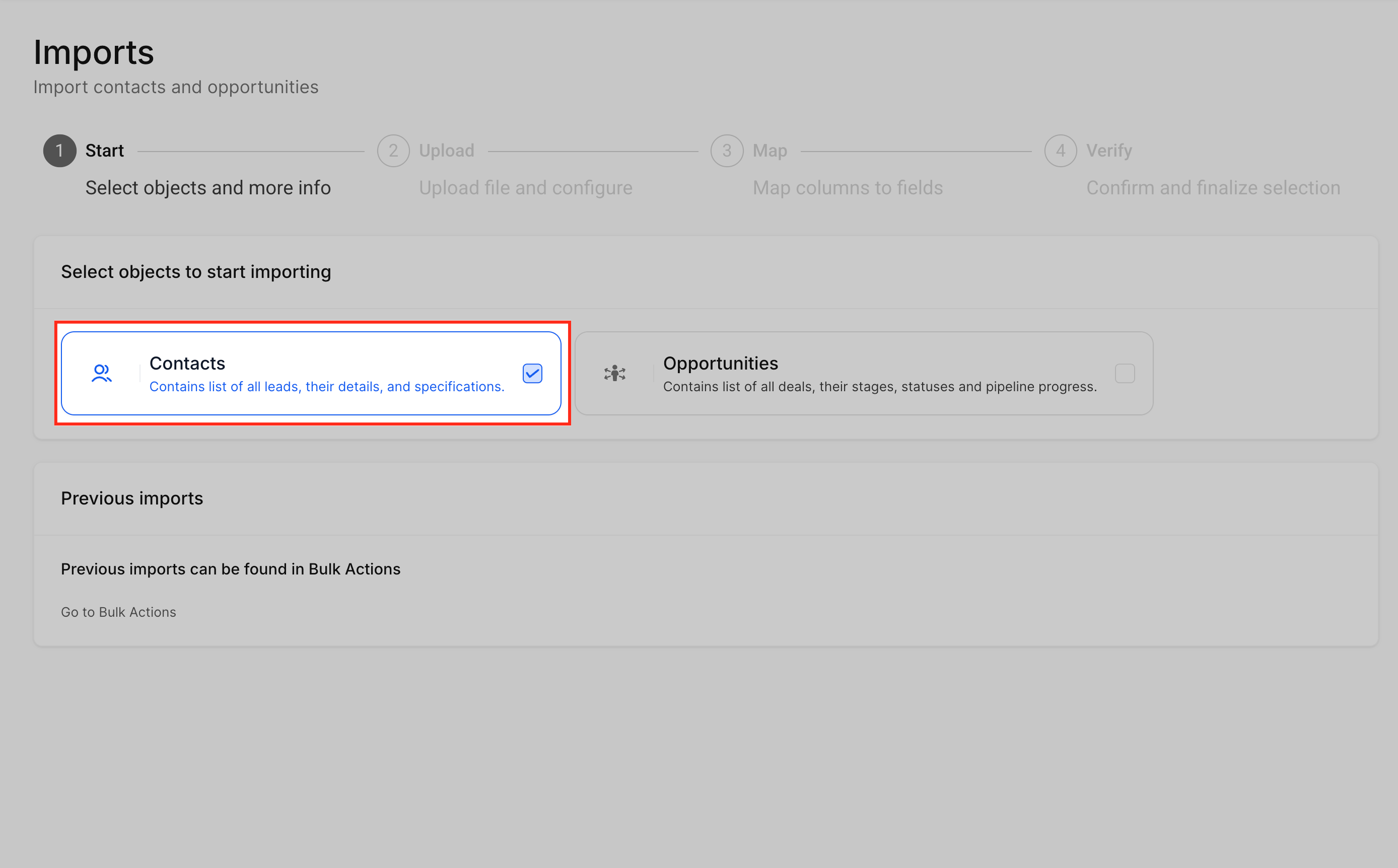Click the Opportunities pipeline icon

coord(614,374)
